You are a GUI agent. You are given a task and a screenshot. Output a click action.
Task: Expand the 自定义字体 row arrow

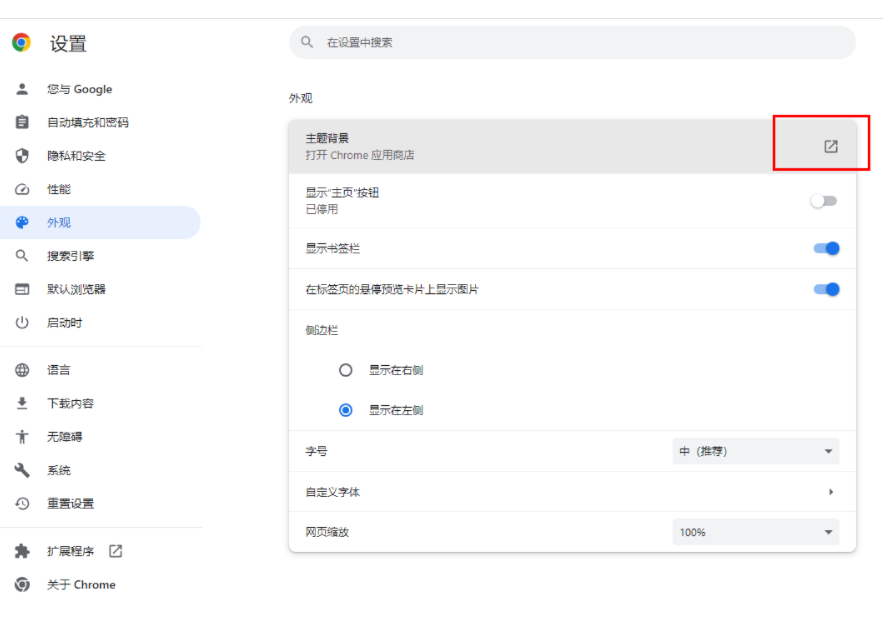click(830, 492)
